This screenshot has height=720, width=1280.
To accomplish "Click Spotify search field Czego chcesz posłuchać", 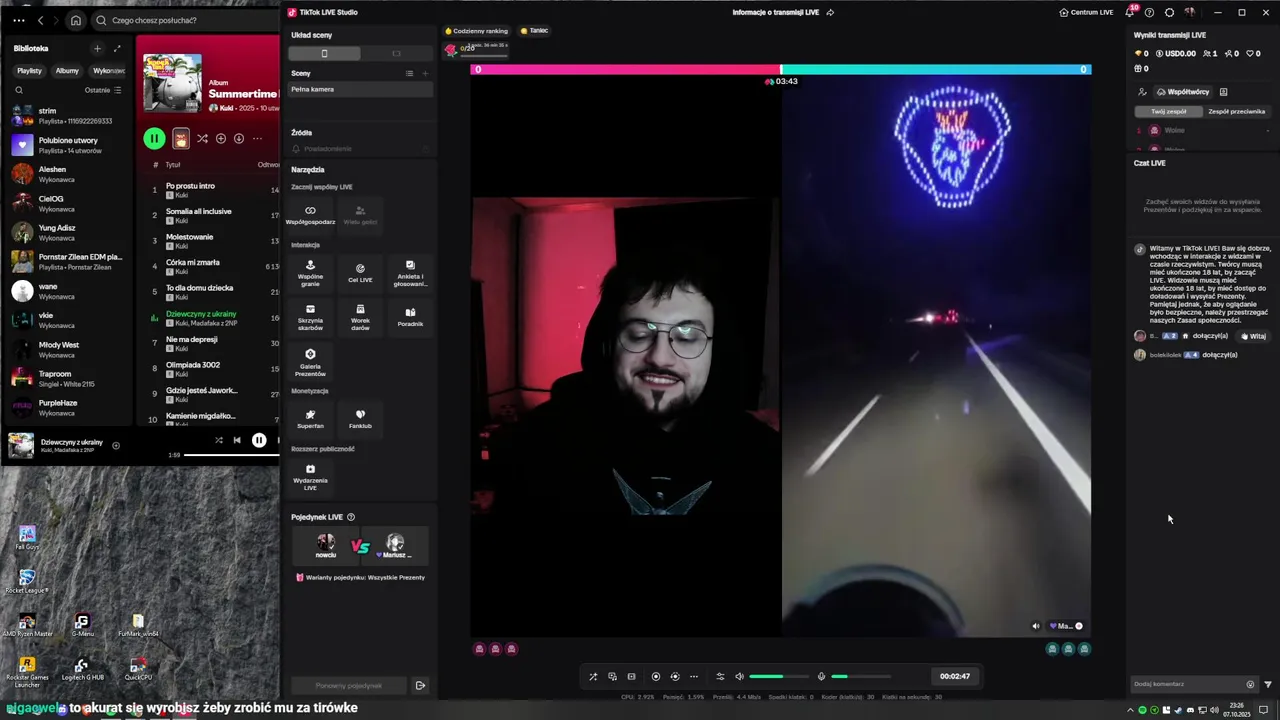I will 185,20.
